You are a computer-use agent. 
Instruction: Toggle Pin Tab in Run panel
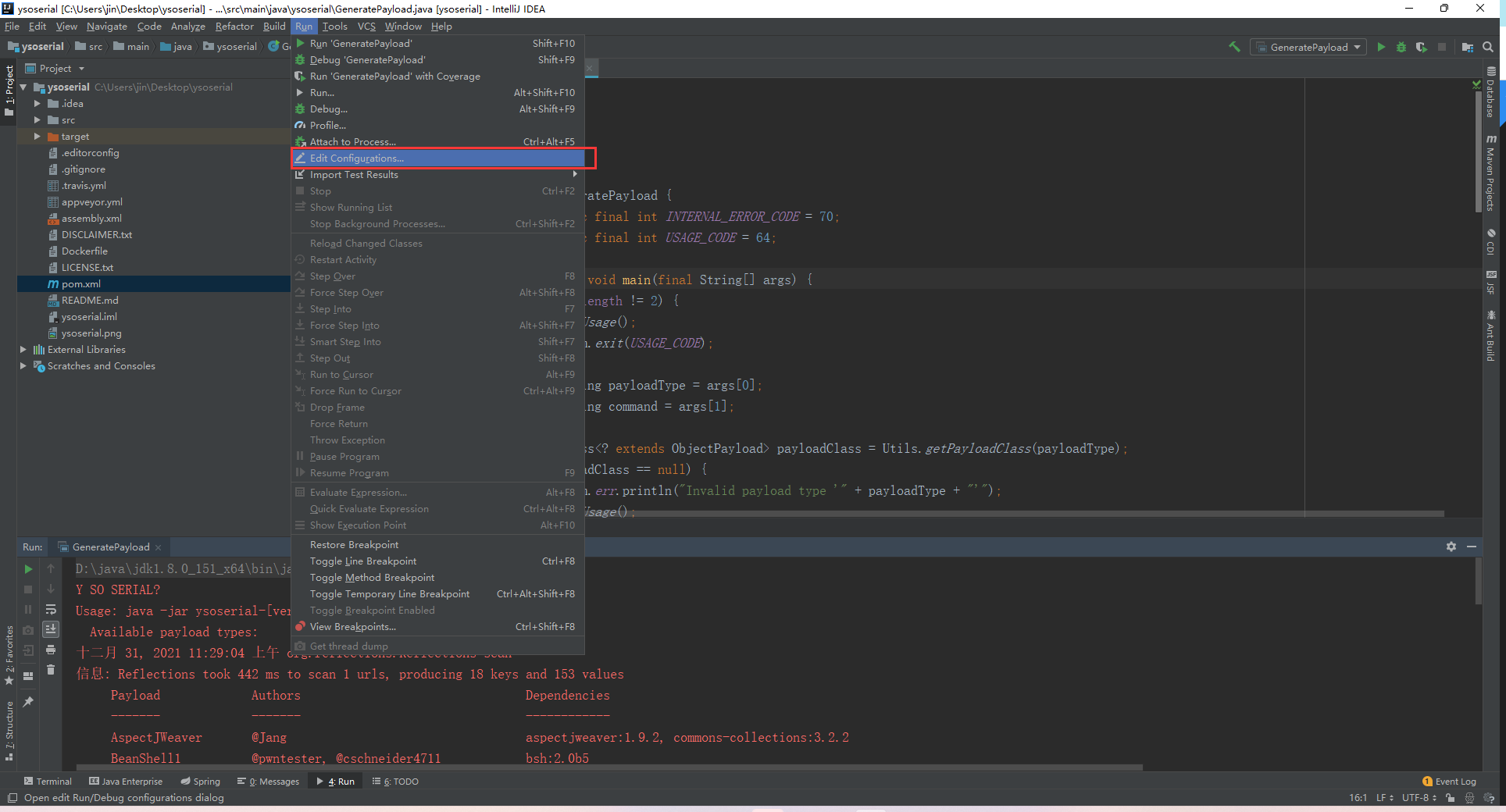pos(28,702)
